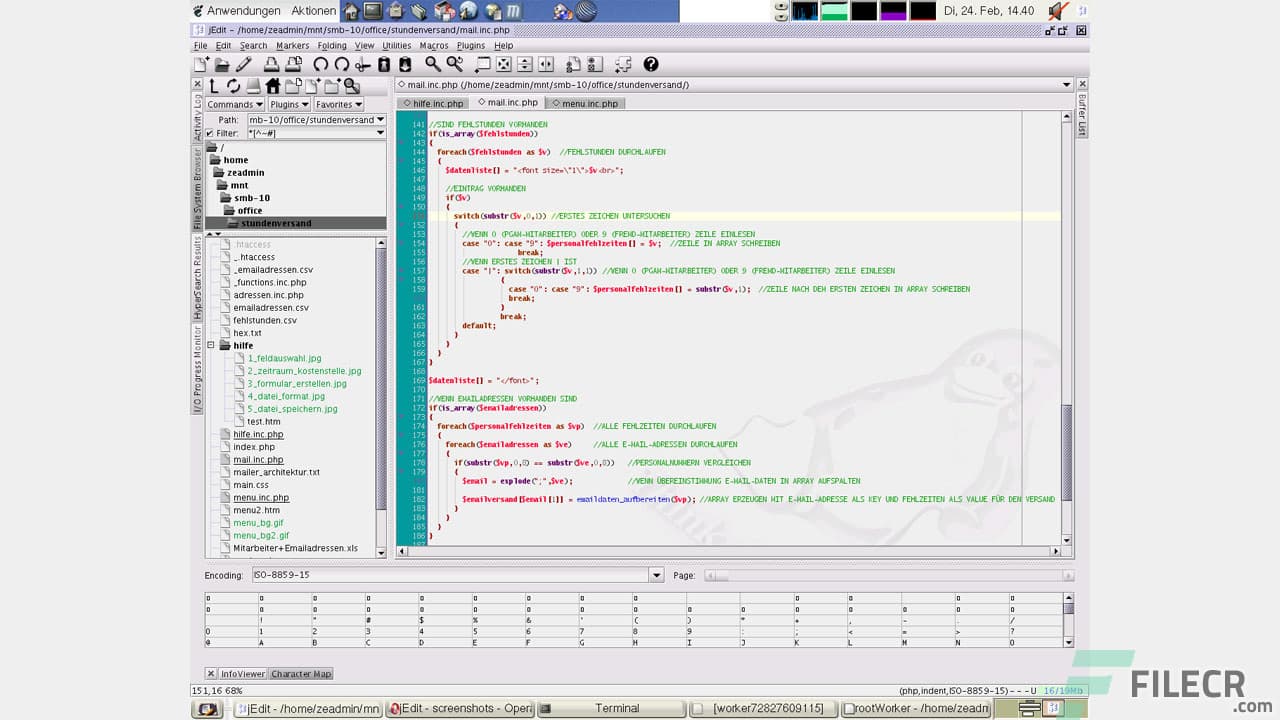Image resolution: width=1280 pixels, height=720 pixels.
Task: Open jEdit help via the question mark icon
Action: pyautogui.click(x=649, y=64)
